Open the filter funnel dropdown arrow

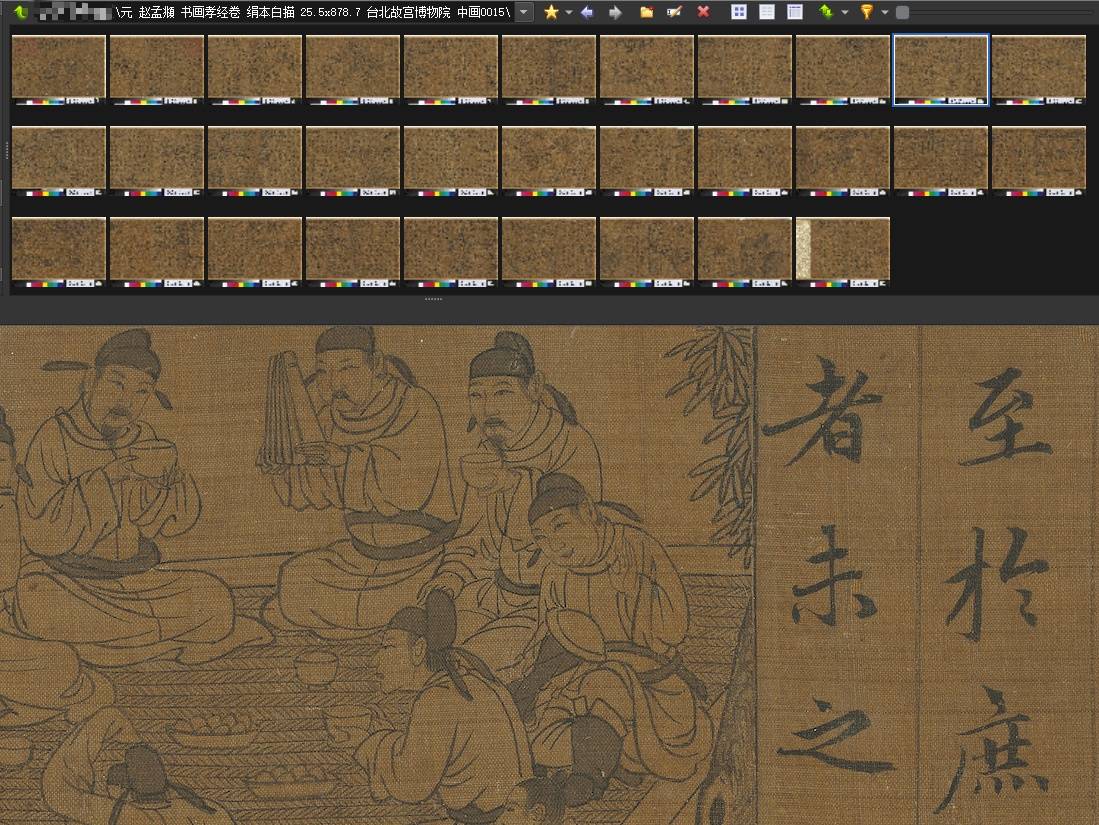[885, 12]
